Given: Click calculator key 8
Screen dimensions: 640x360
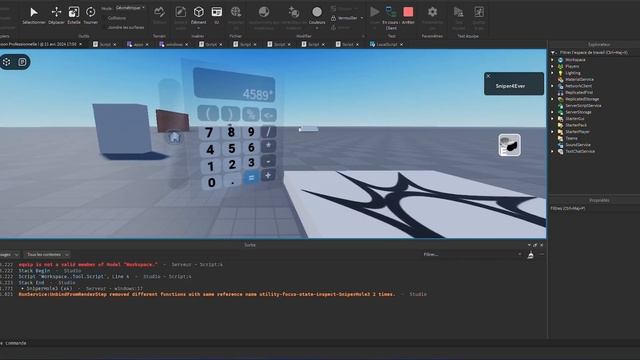Looking at the screenshot, I should [x=231, y=132].
